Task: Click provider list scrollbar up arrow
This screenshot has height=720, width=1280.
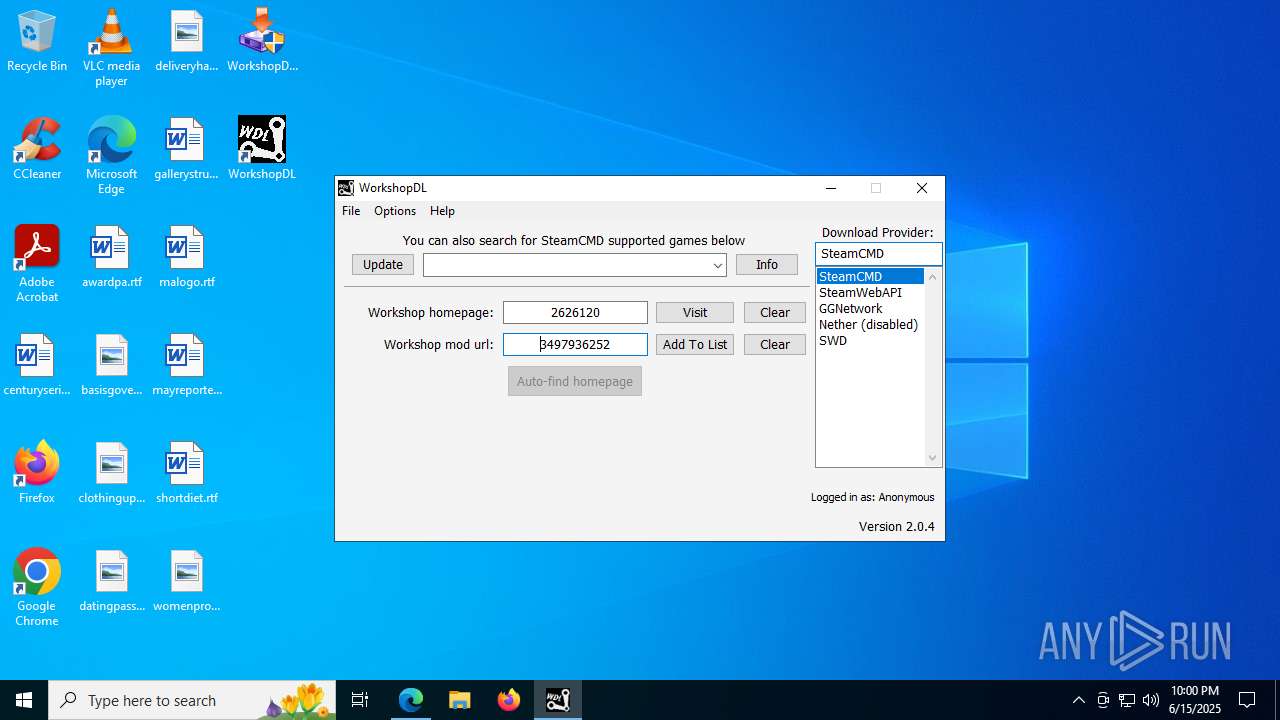Action: click(x=933, y=277)
